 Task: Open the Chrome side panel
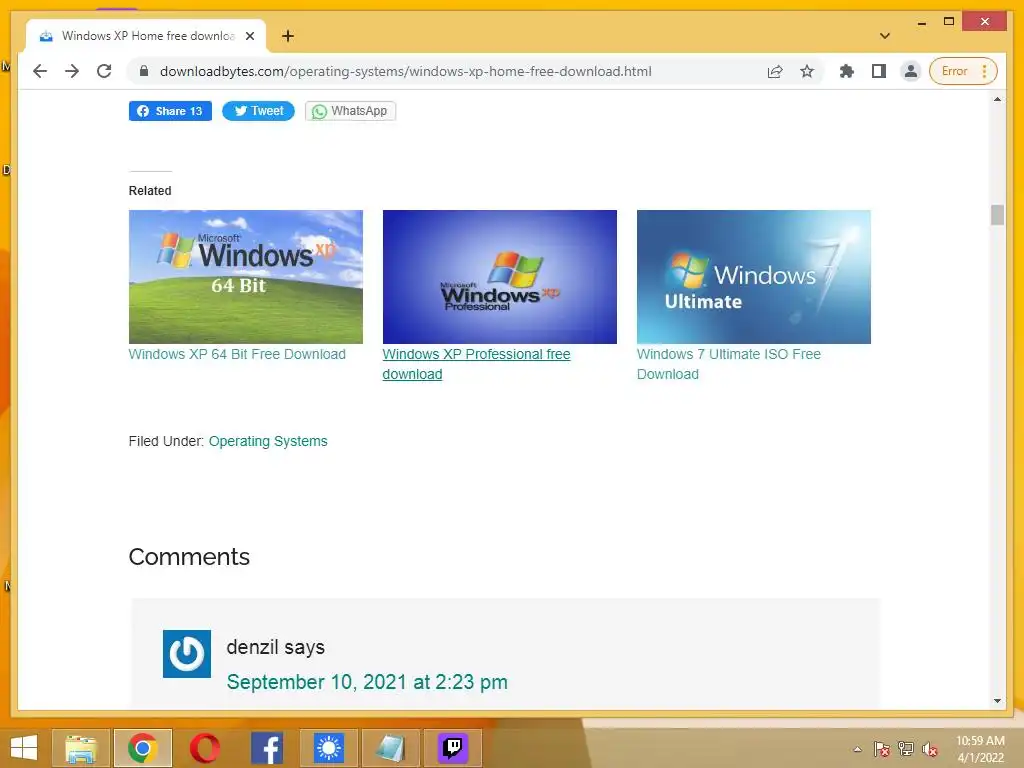878,71
